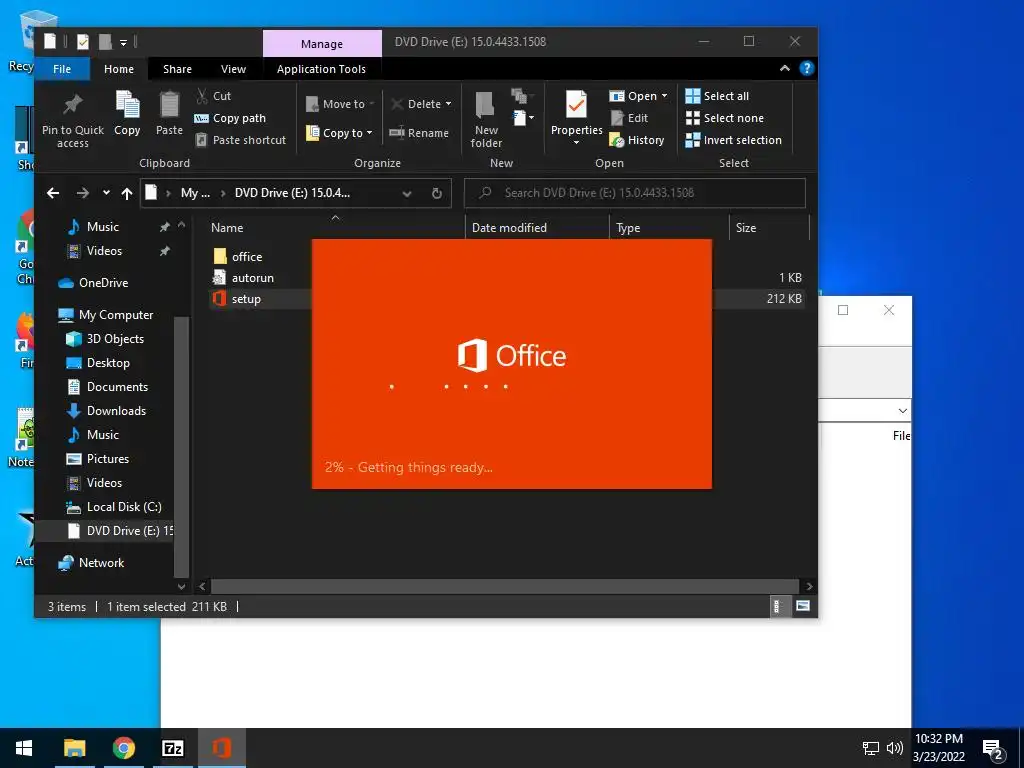Click the Forward navigation arrow
Image resolution: width=1024 pixels, height=768 pixels.
point(82,193)
